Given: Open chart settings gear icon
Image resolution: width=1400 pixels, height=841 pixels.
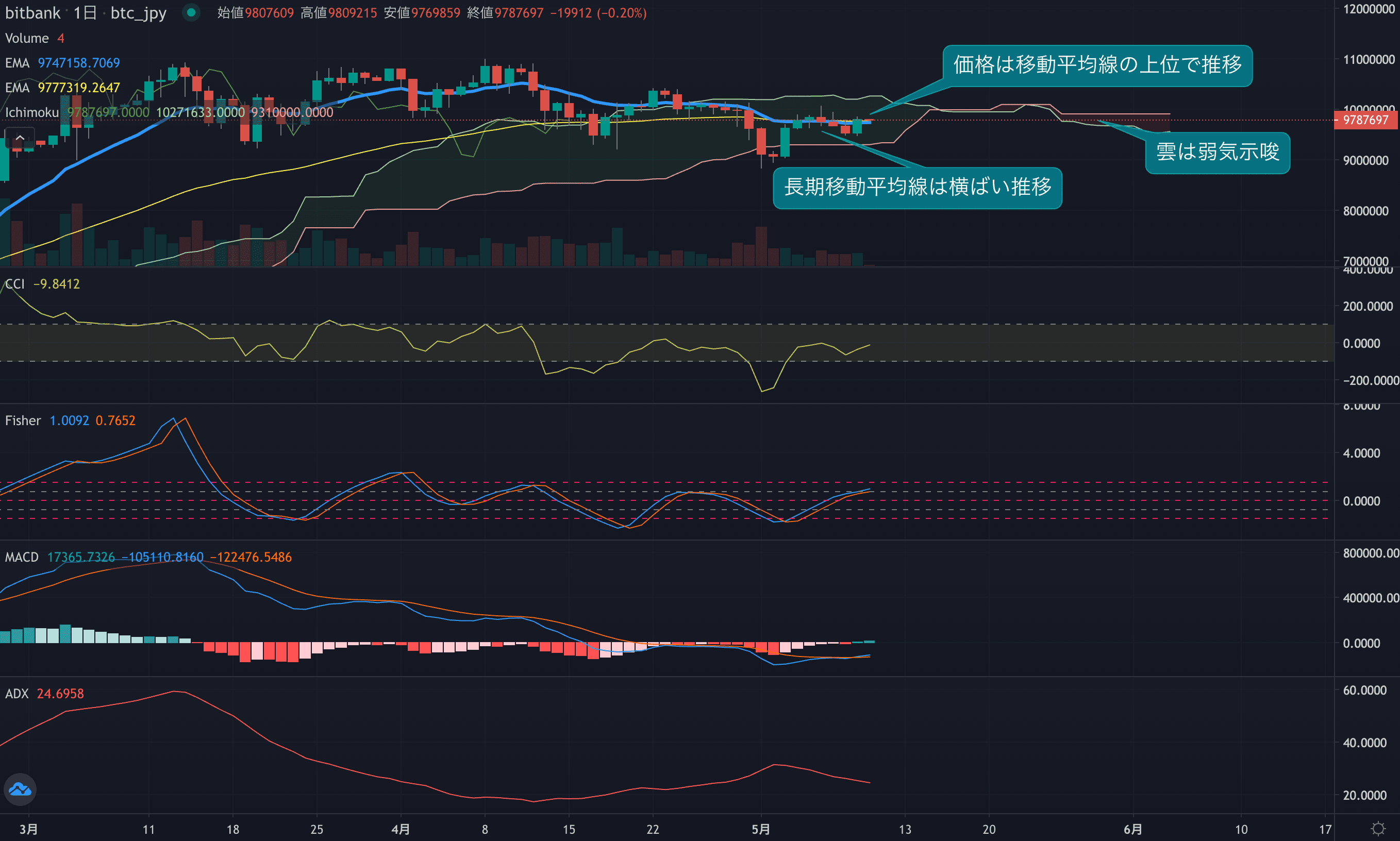Looking at the screenshot, I should point(1378,829).
